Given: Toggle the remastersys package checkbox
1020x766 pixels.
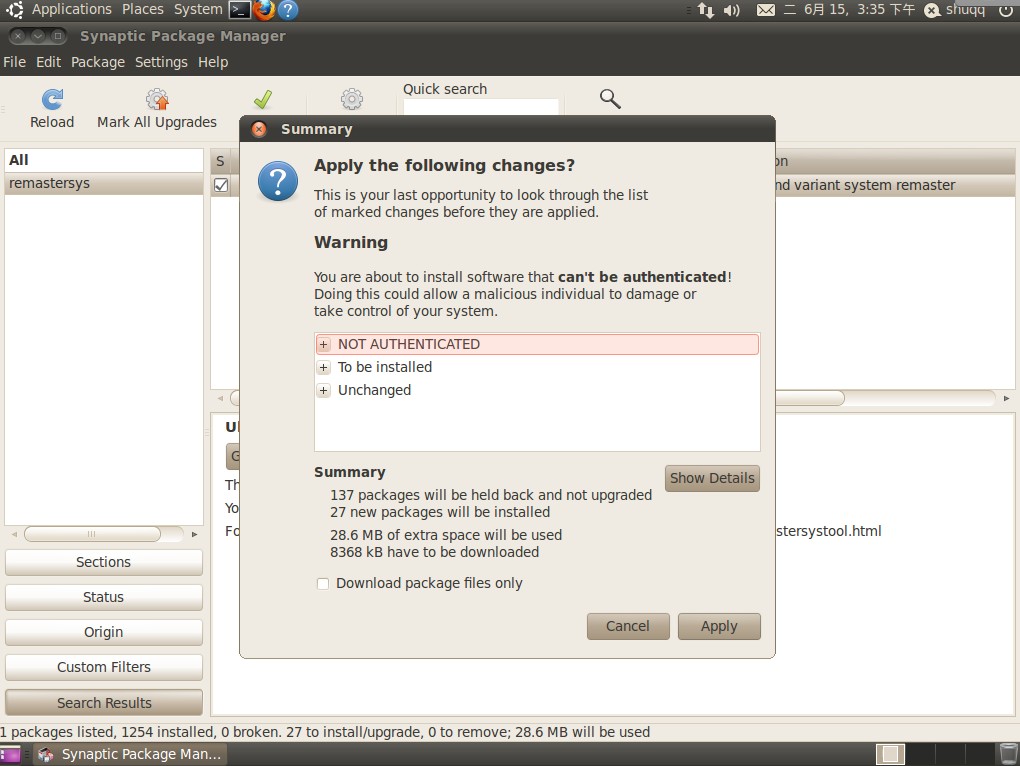Looking at the screenshot, I should [221, 184].
